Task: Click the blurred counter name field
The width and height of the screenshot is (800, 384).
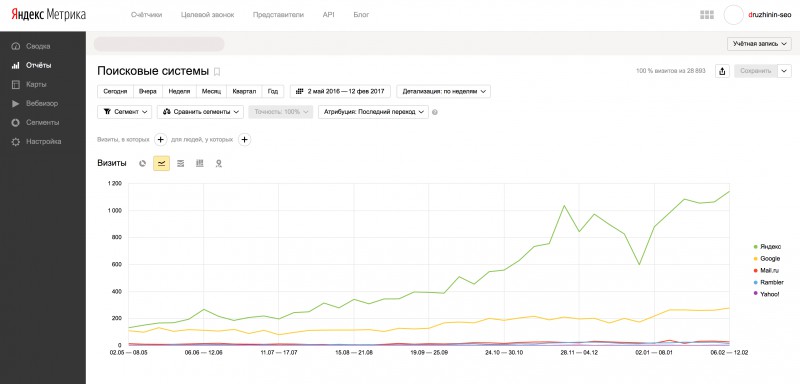Action: [x=159, y=44]
